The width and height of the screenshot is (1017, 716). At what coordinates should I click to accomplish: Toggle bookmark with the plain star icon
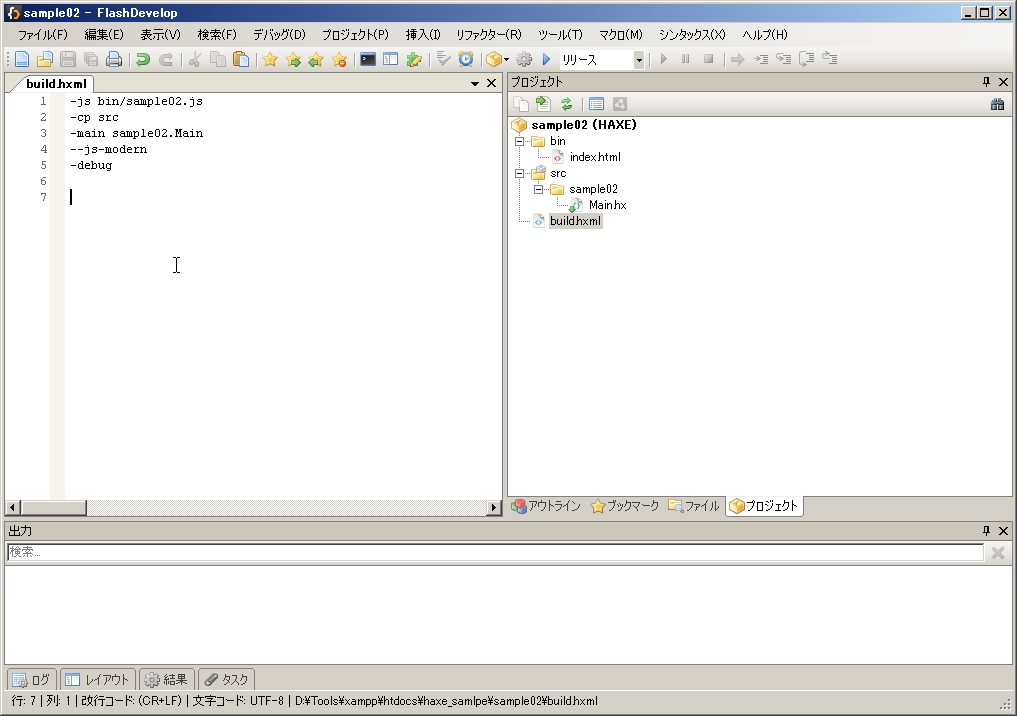pos(270,60)
